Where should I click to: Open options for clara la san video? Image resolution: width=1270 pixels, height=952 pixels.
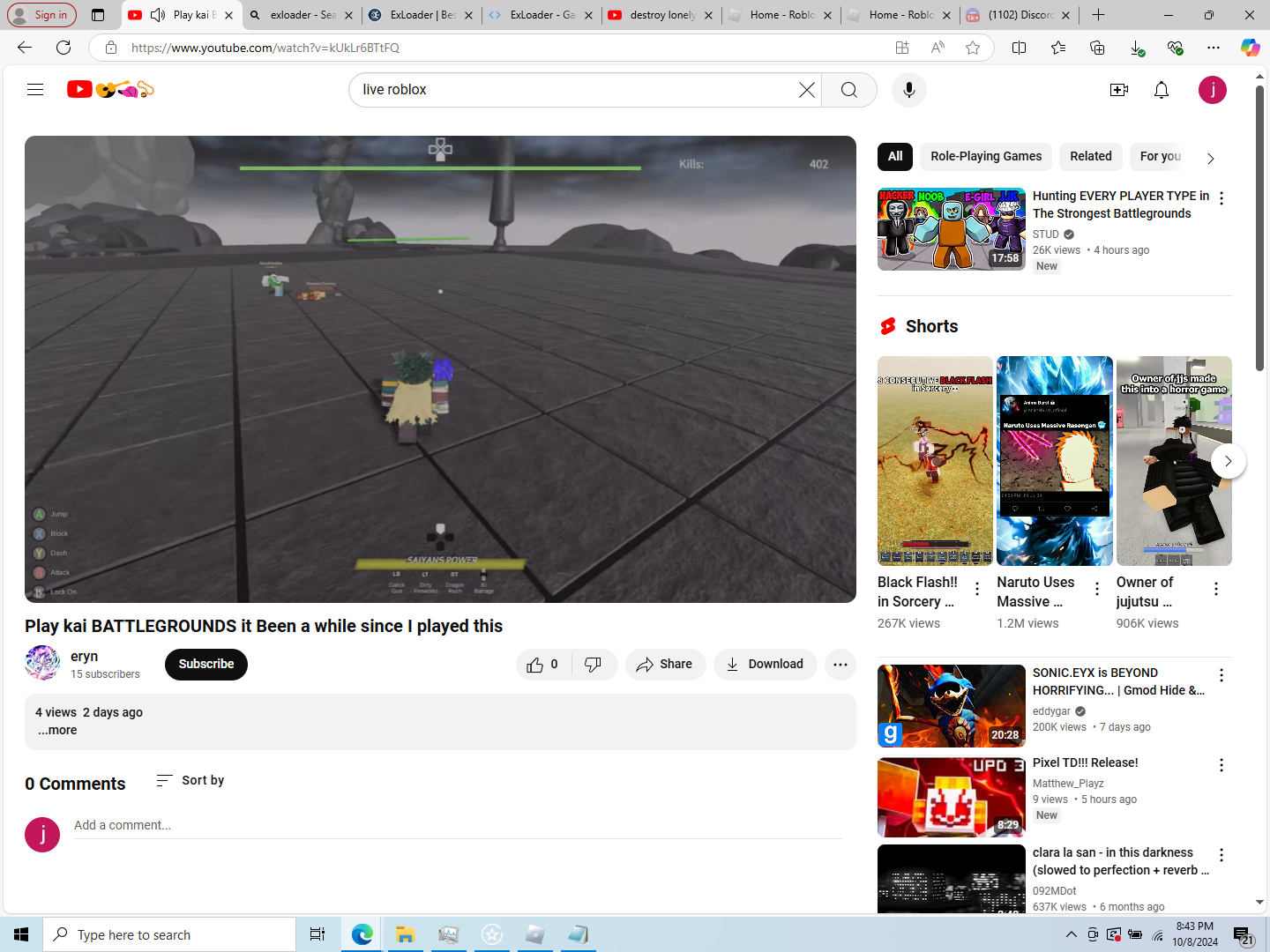tap(1221, 855)
